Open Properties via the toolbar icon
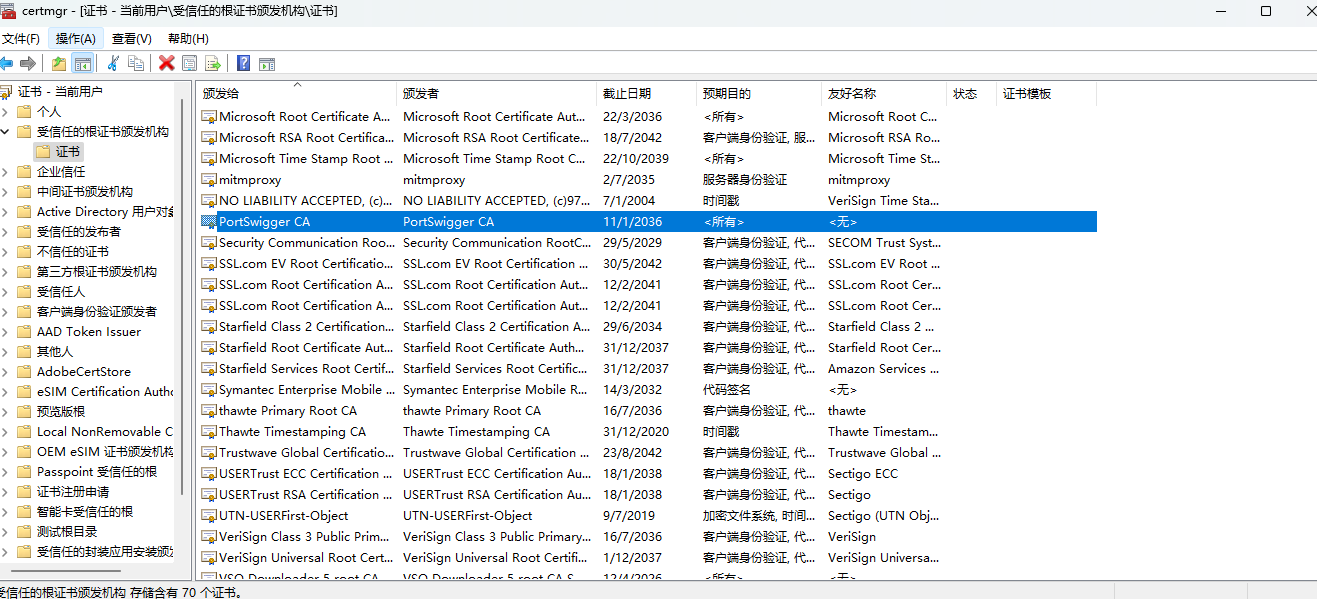This screenshot has width=1317, height=599. pos(189,64)
